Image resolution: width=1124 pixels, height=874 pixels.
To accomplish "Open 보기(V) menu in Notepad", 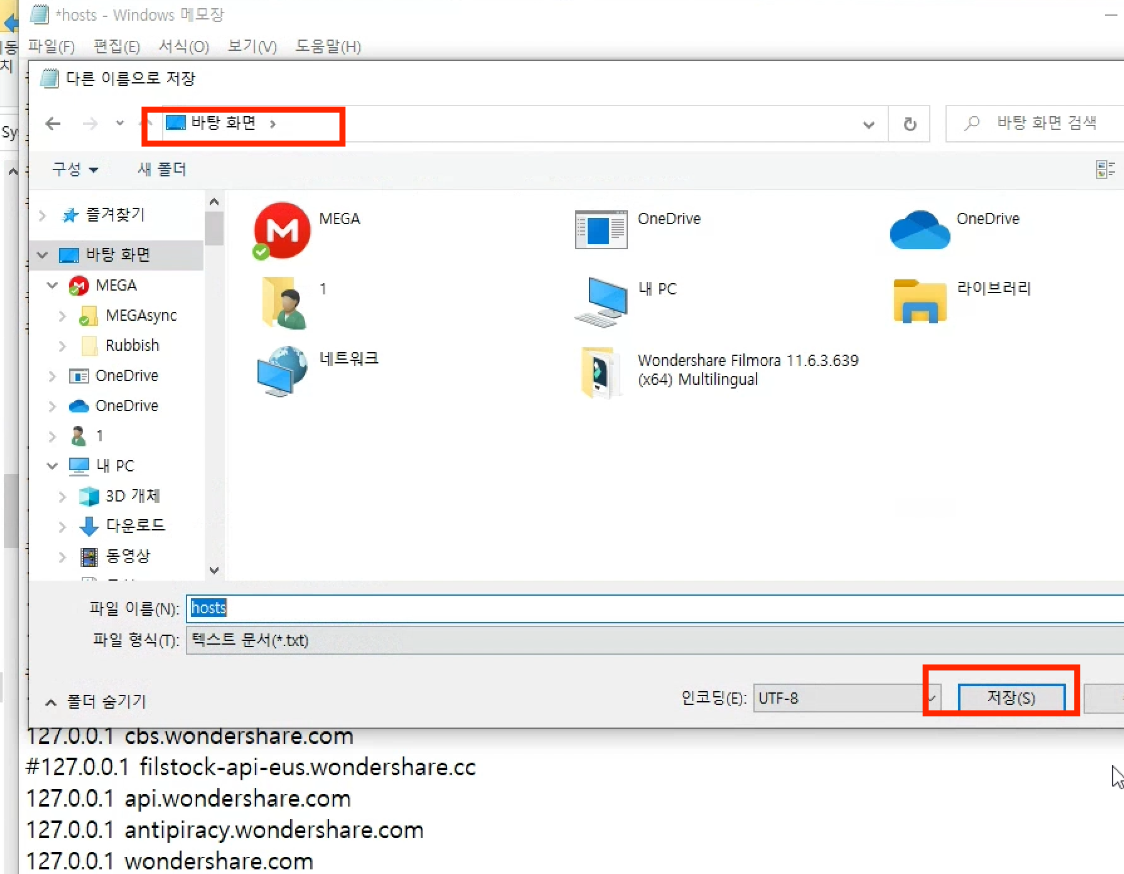I will (252, 47).
